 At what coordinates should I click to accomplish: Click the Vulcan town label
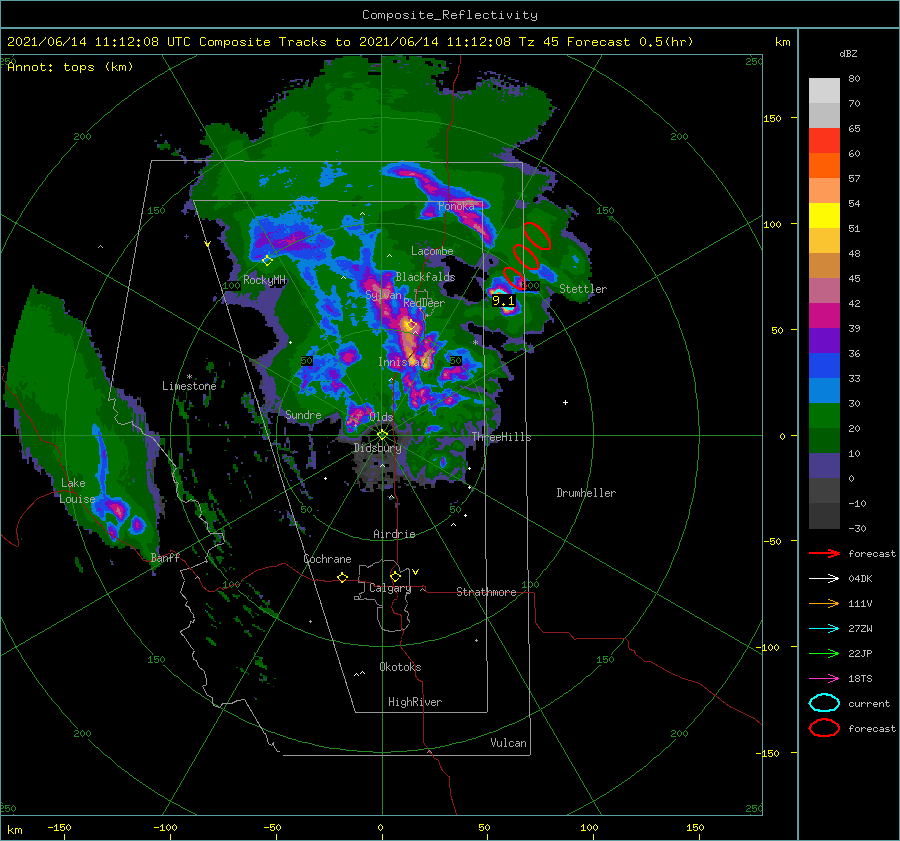508,743
